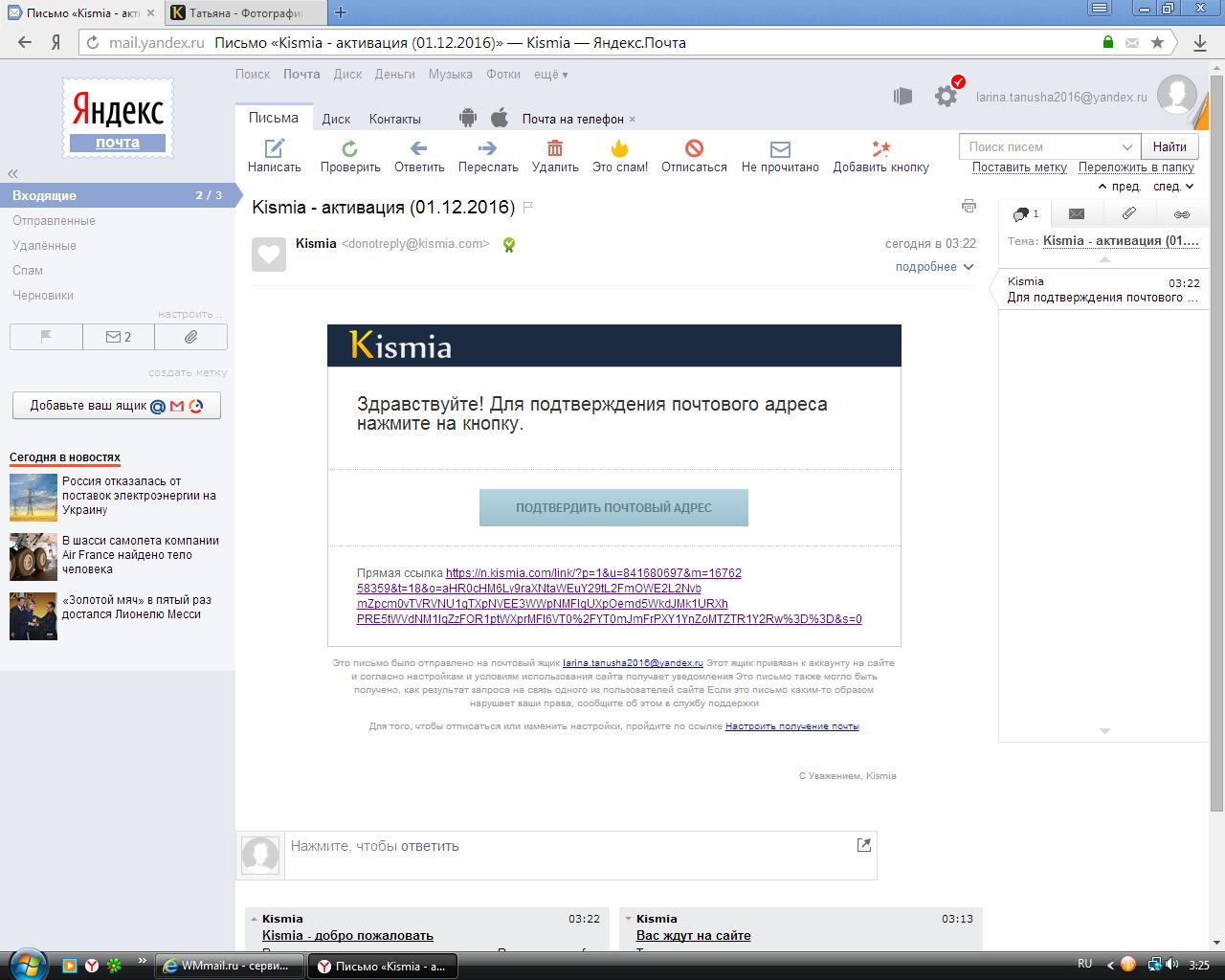Image resolution: width=1225 pixels, height=980 pixels.
Task: Open search options dropdown in Поиск писем
Action: pos(1126,146)
